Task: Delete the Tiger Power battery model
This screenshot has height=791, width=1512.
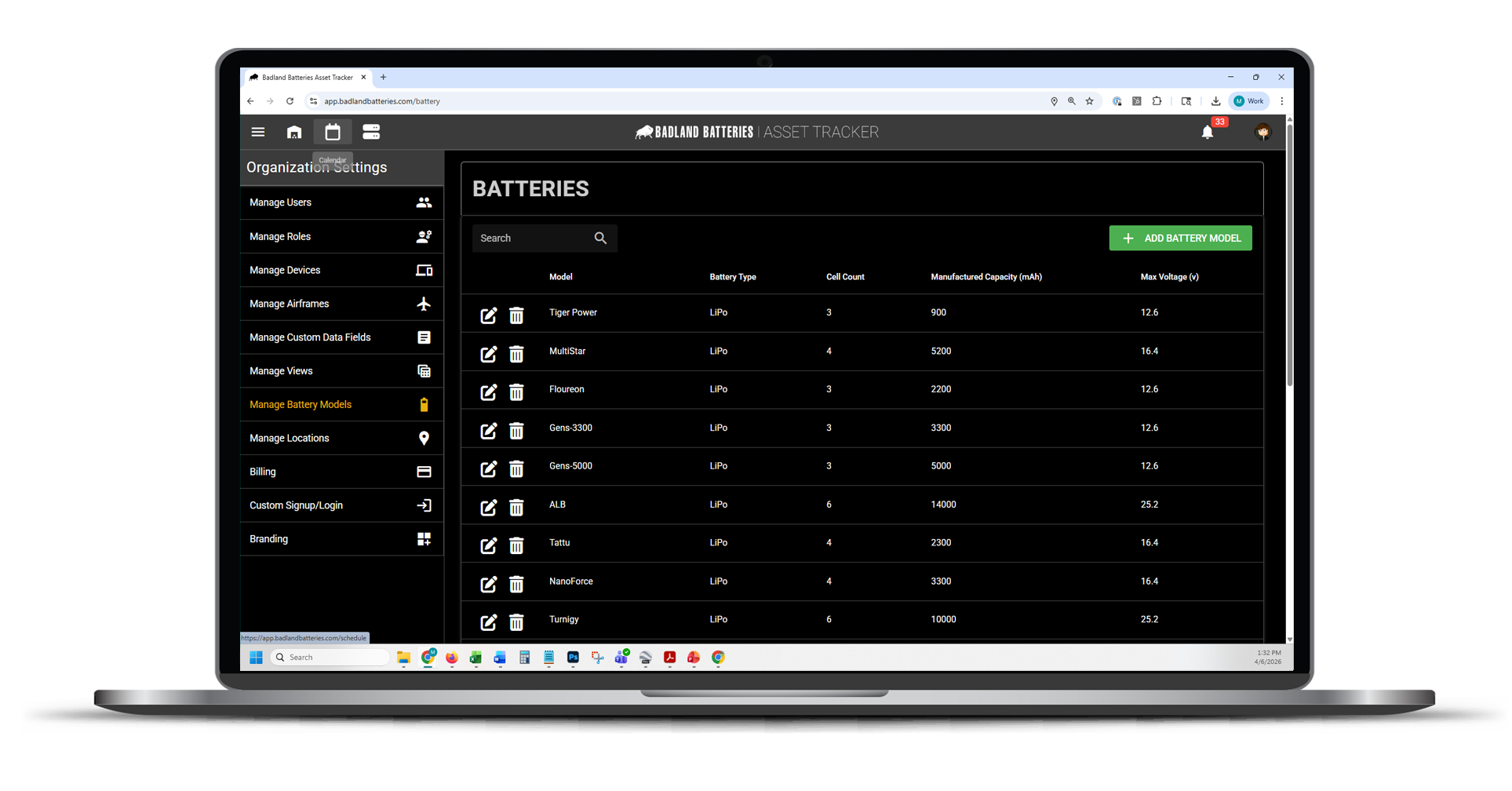Action: point(516,315)
